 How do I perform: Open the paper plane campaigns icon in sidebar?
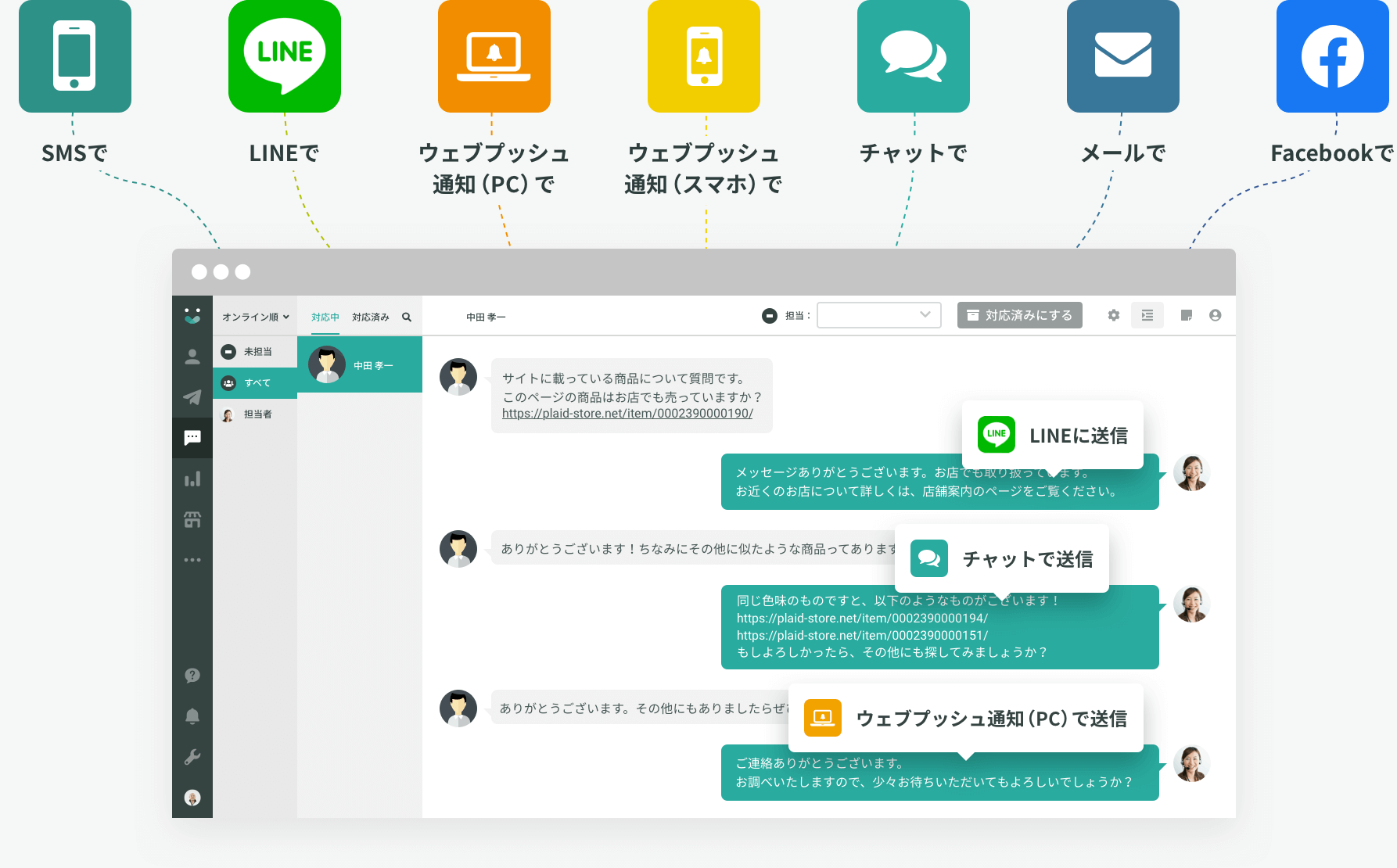(192, 397)
